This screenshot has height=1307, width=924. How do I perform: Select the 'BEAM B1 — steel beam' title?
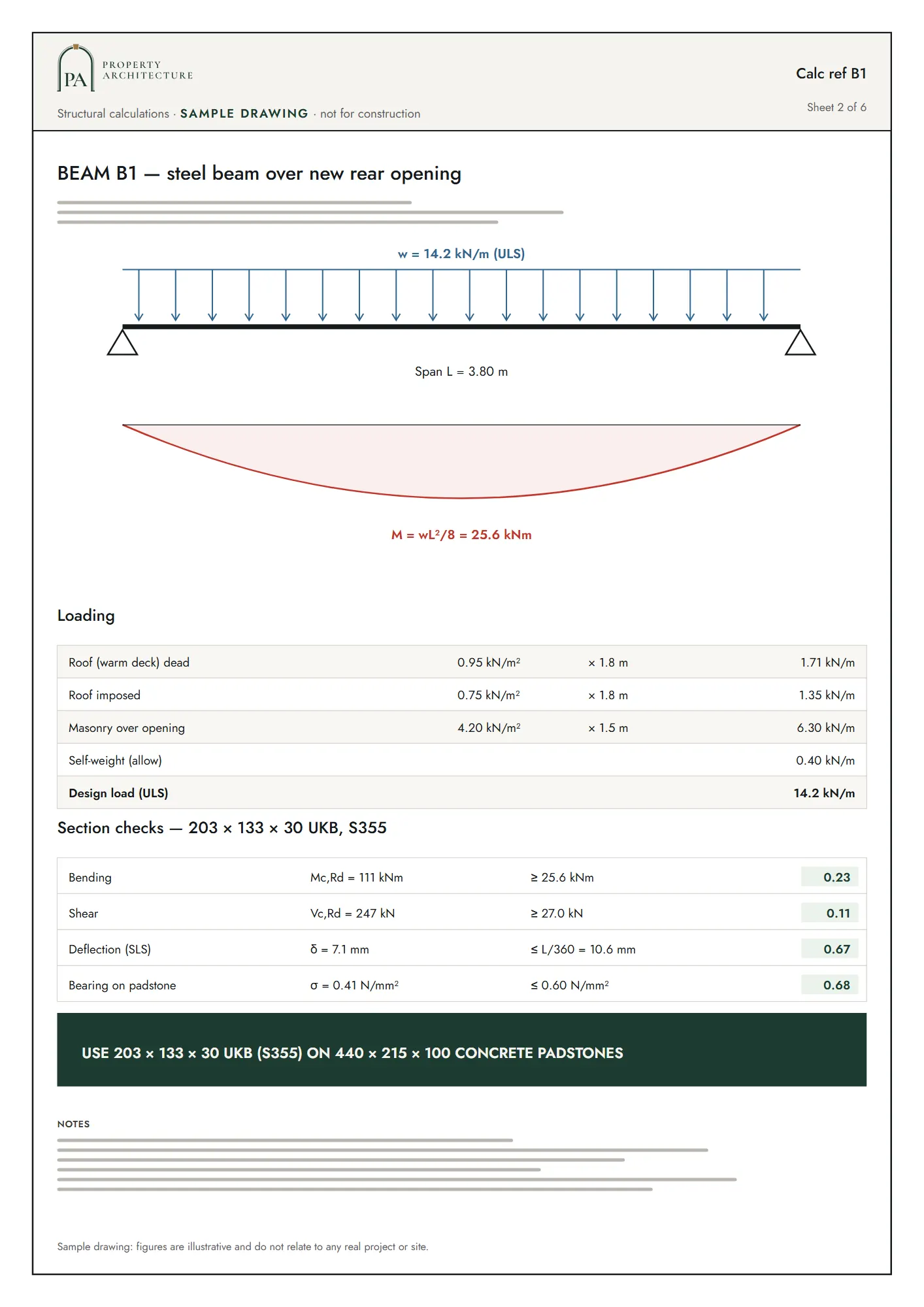(x=259, y=174)
